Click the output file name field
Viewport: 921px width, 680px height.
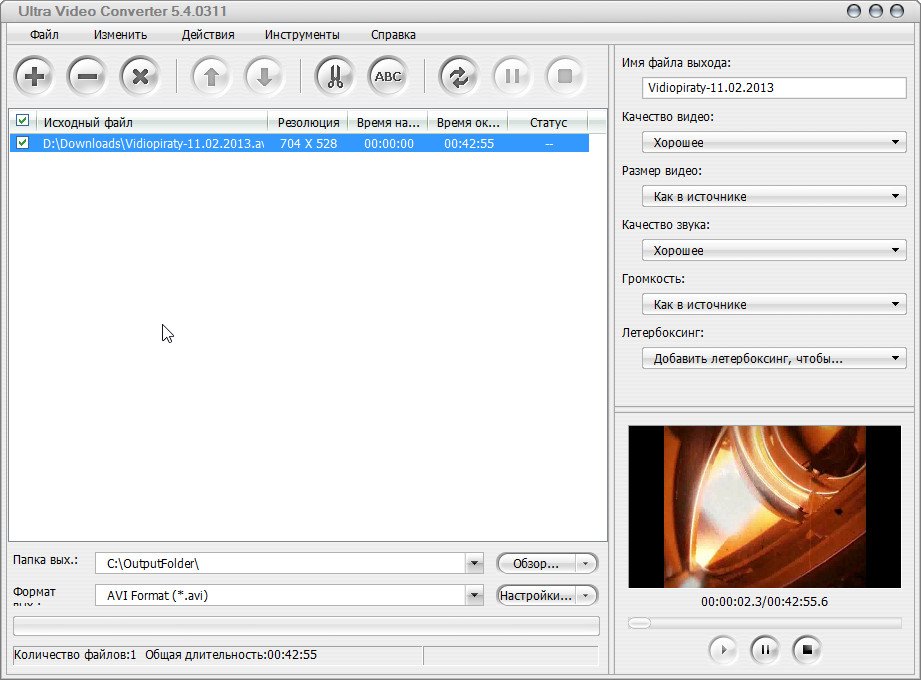coord(774,88)
